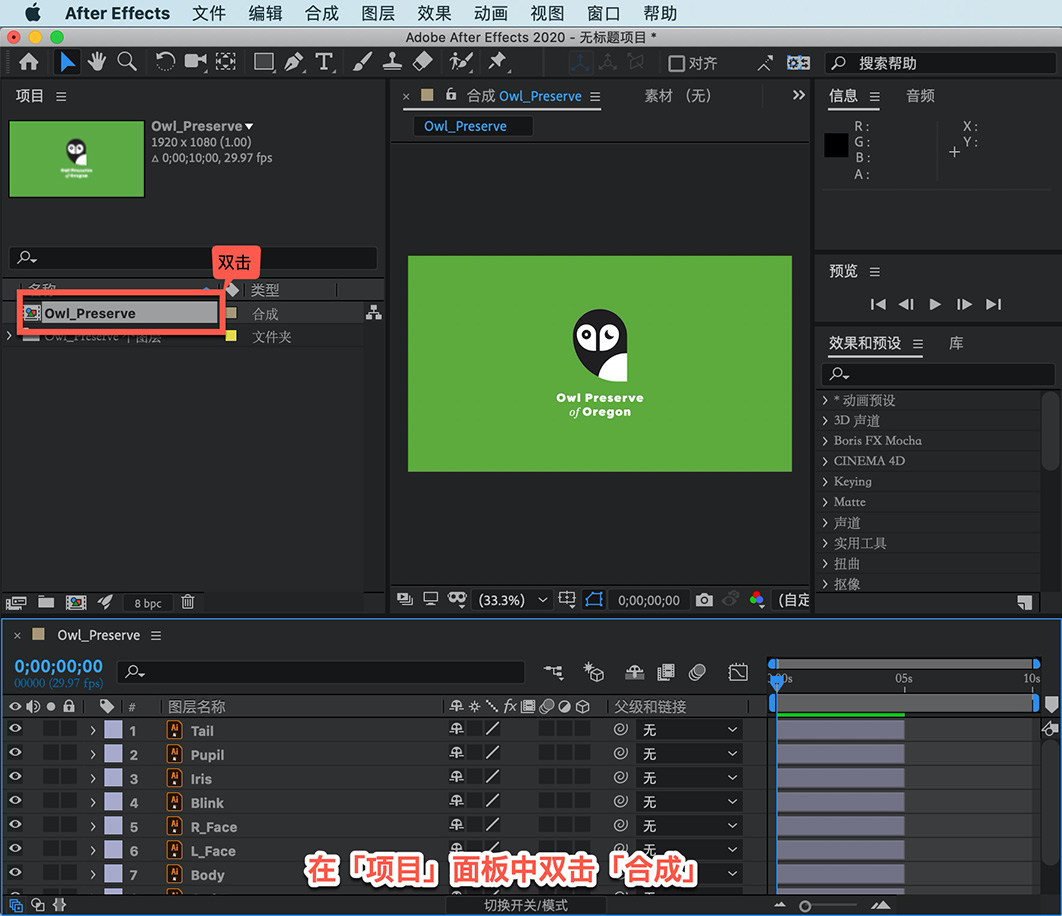The width and height of the screenshot is (1062, 916).
Task: Hide the Blink layer with eye icon
Action: 15,801
